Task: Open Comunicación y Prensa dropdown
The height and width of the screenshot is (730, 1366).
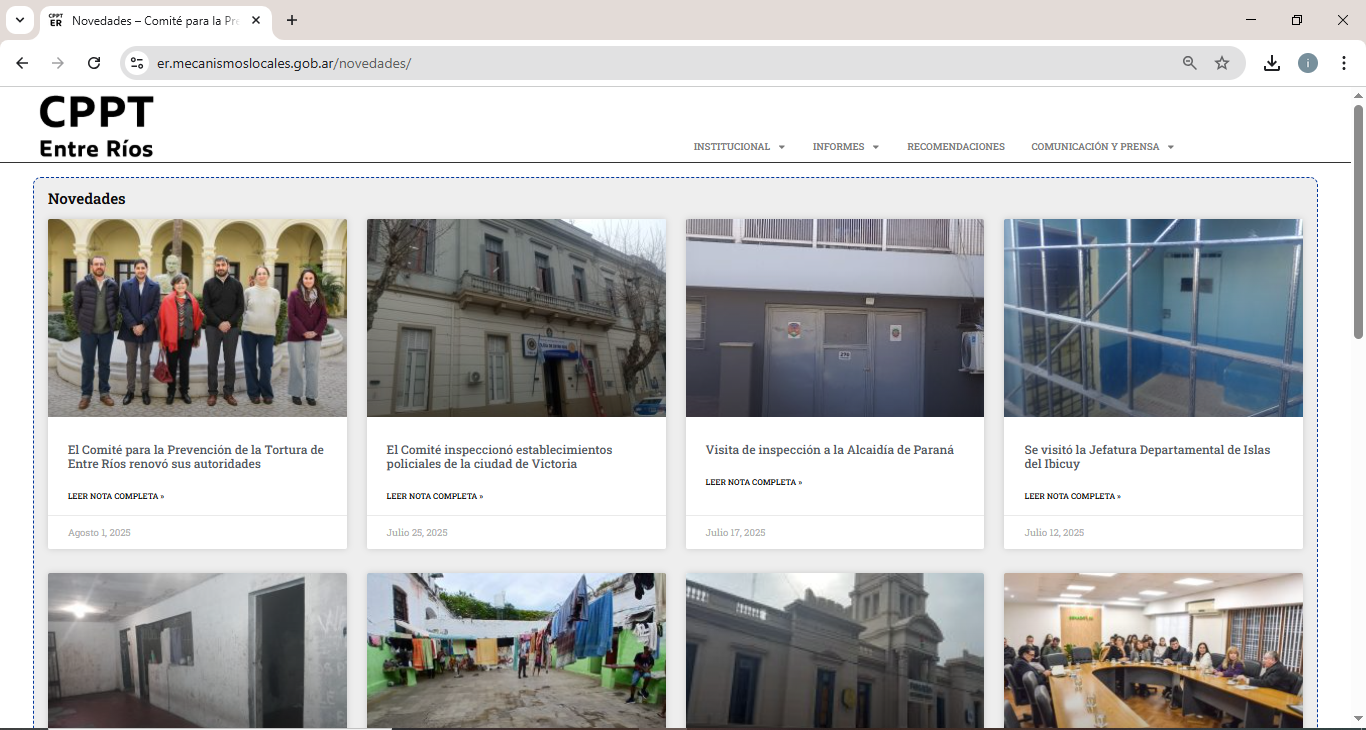Action: 1102,147
